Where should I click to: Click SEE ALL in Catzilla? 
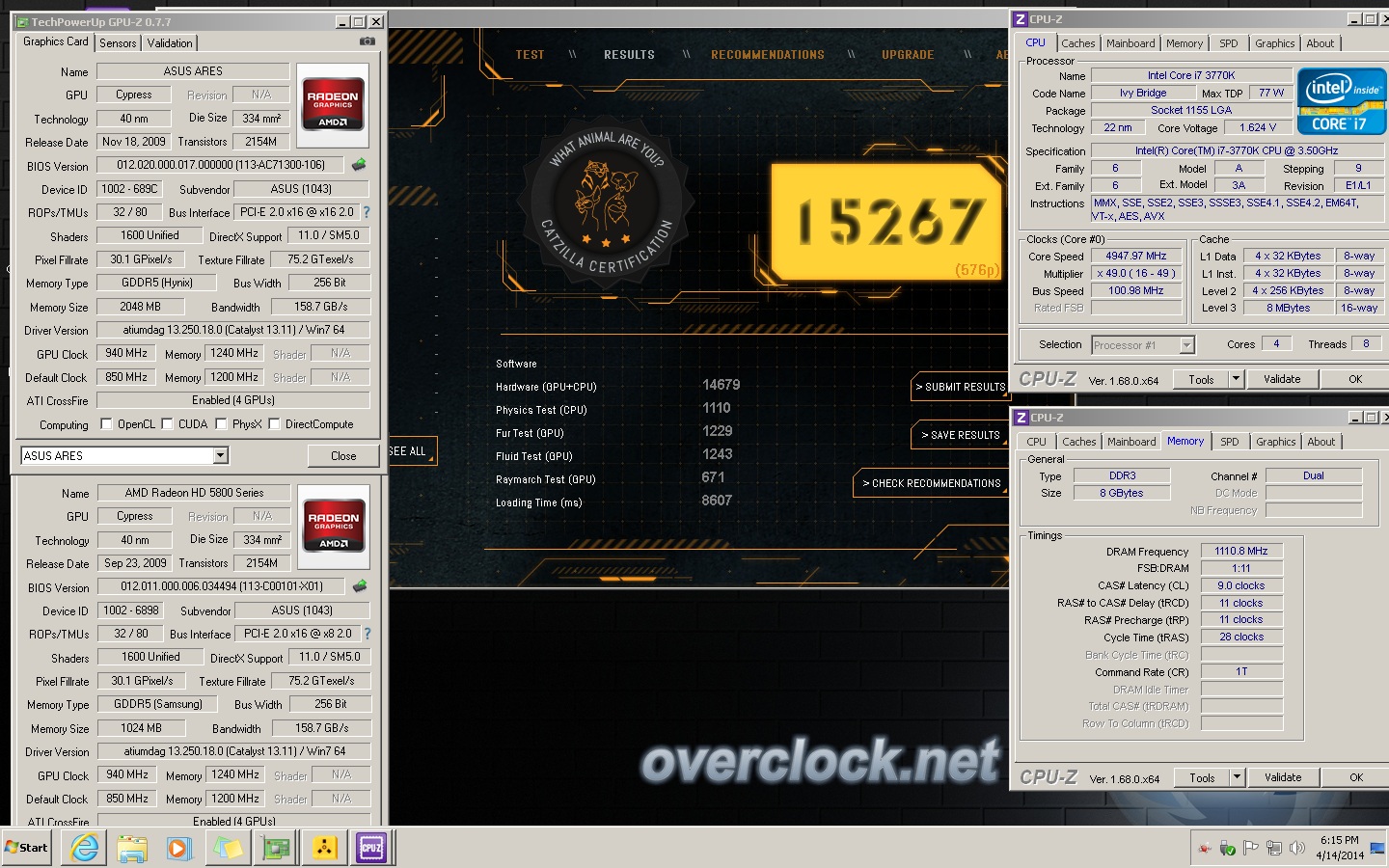click(x=411, y=450)
